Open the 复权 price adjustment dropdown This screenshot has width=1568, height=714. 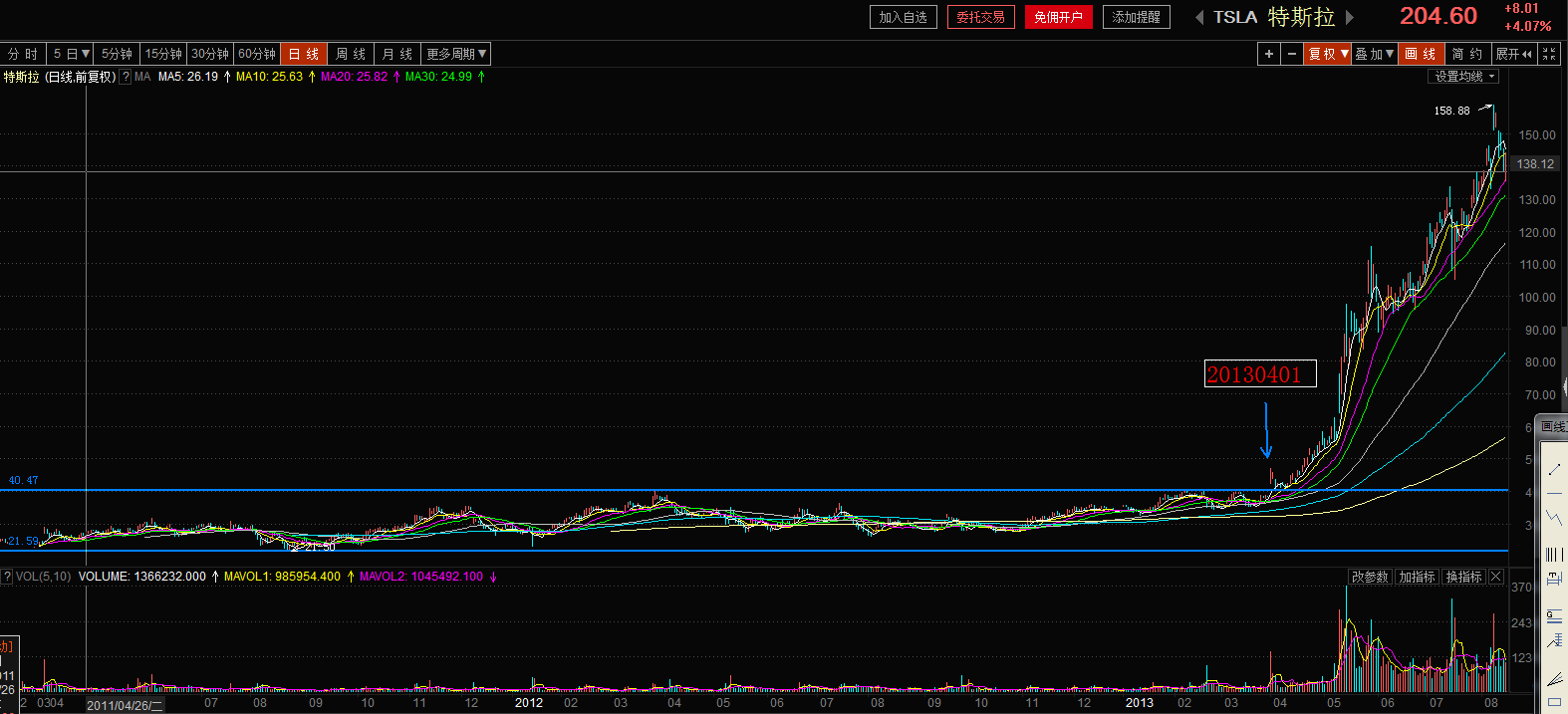point(1328,54)
